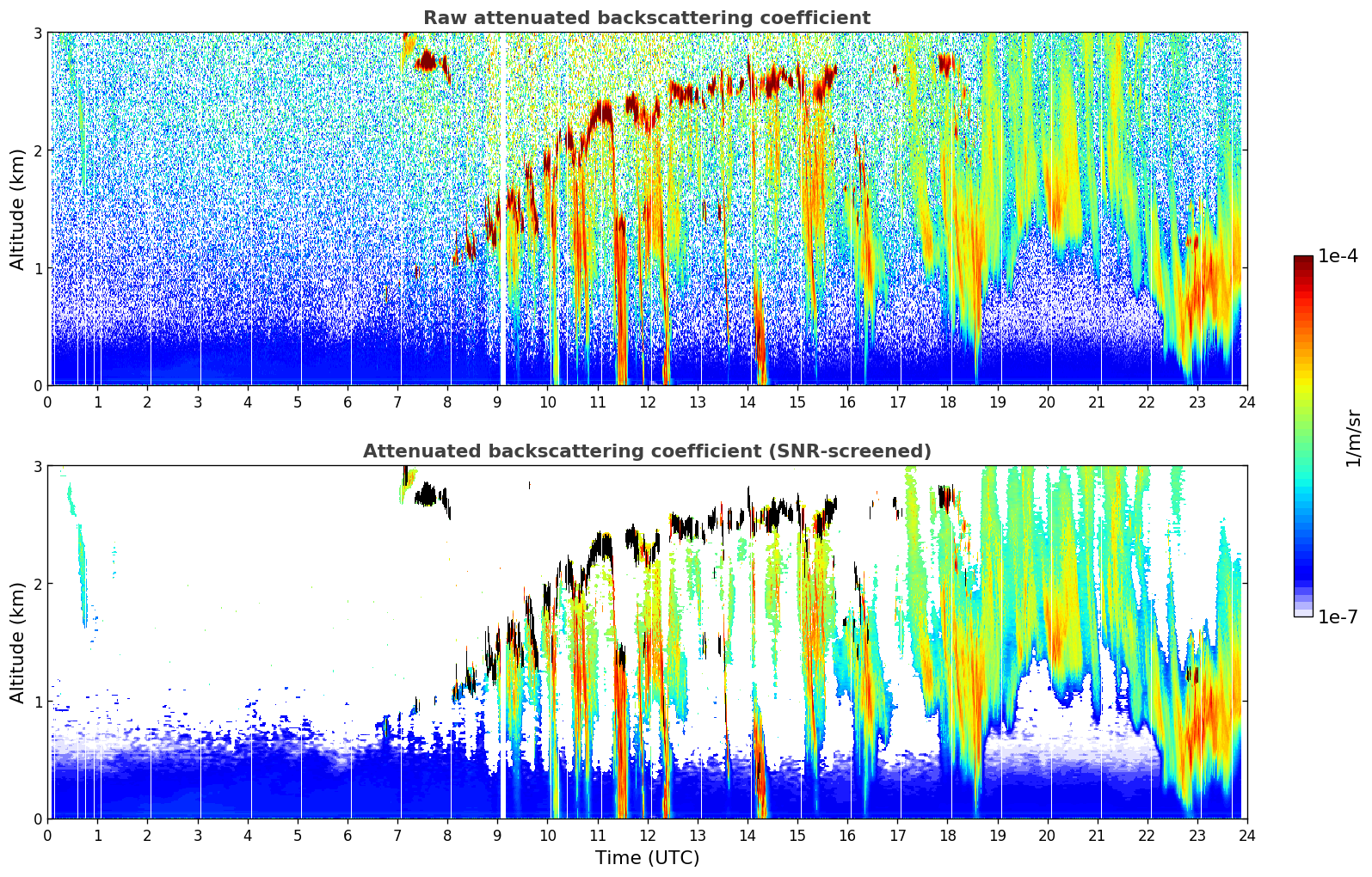Click the '1e-4' colorbar maximum label
The height and width of the screenshot is (877, 1372).
(x=1338, y=256)
